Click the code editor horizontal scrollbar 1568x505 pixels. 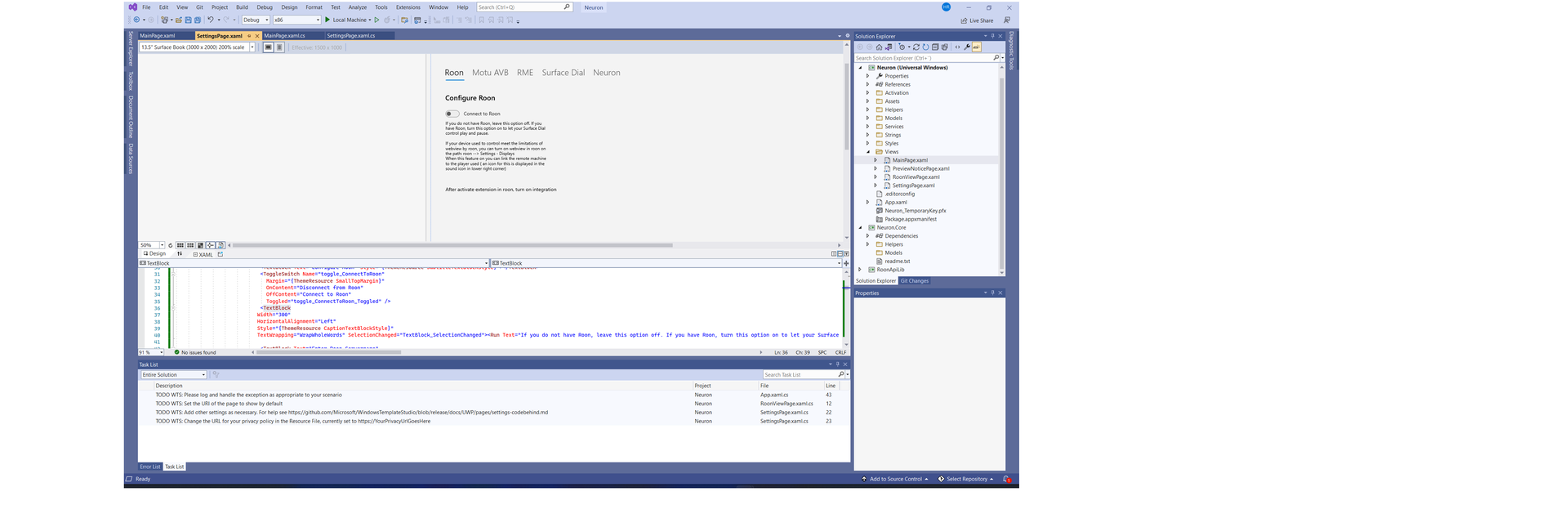tap(328, 352)
